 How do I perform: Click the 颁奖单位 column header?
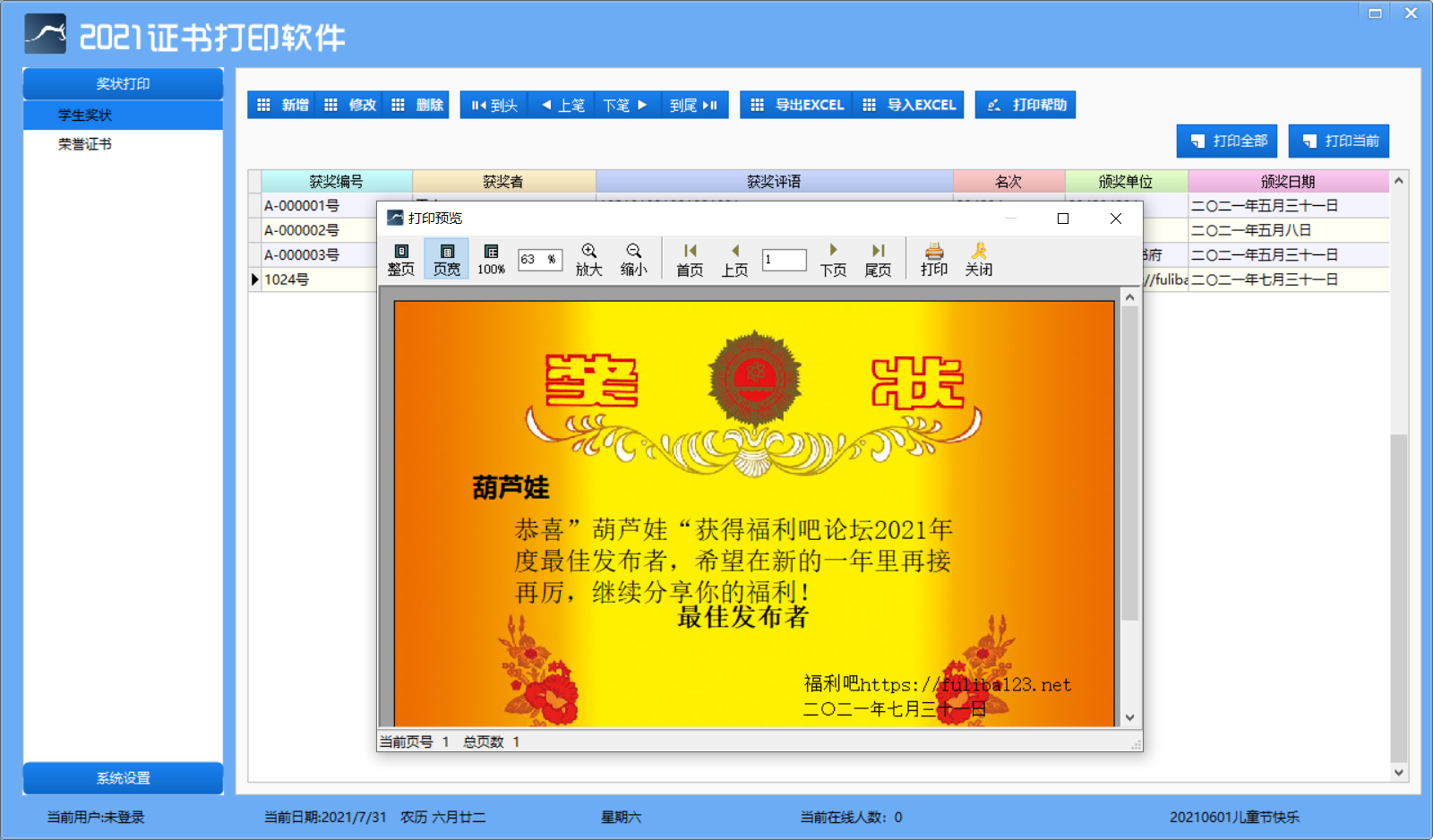point(1127,182)
